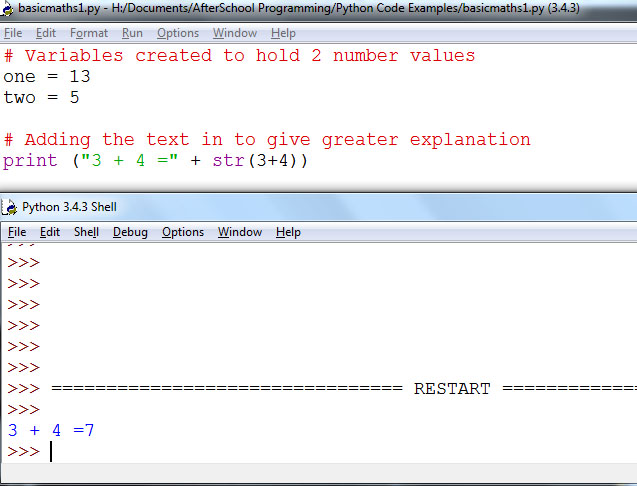Image resolution: width=637 pixels, height=486 pixels.
Task: Click the line 'one = 13'
Action: pyautogui.click(x=47, y=76)
